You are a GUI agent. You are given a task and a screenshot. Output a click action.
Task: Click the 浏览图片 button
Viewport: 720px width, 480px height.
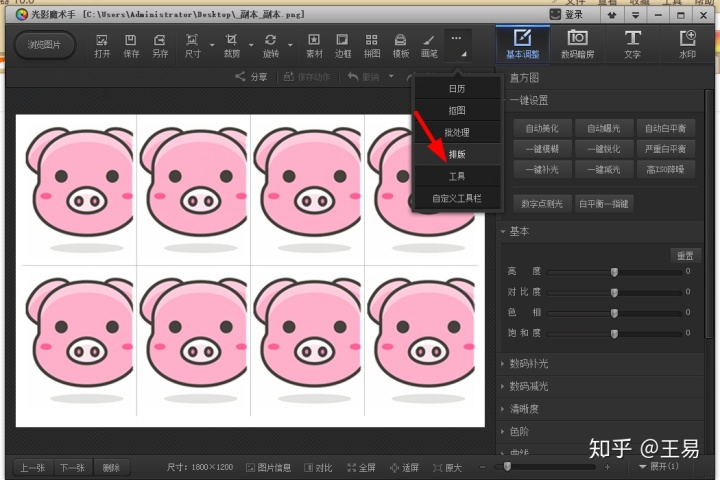[44, 45]
